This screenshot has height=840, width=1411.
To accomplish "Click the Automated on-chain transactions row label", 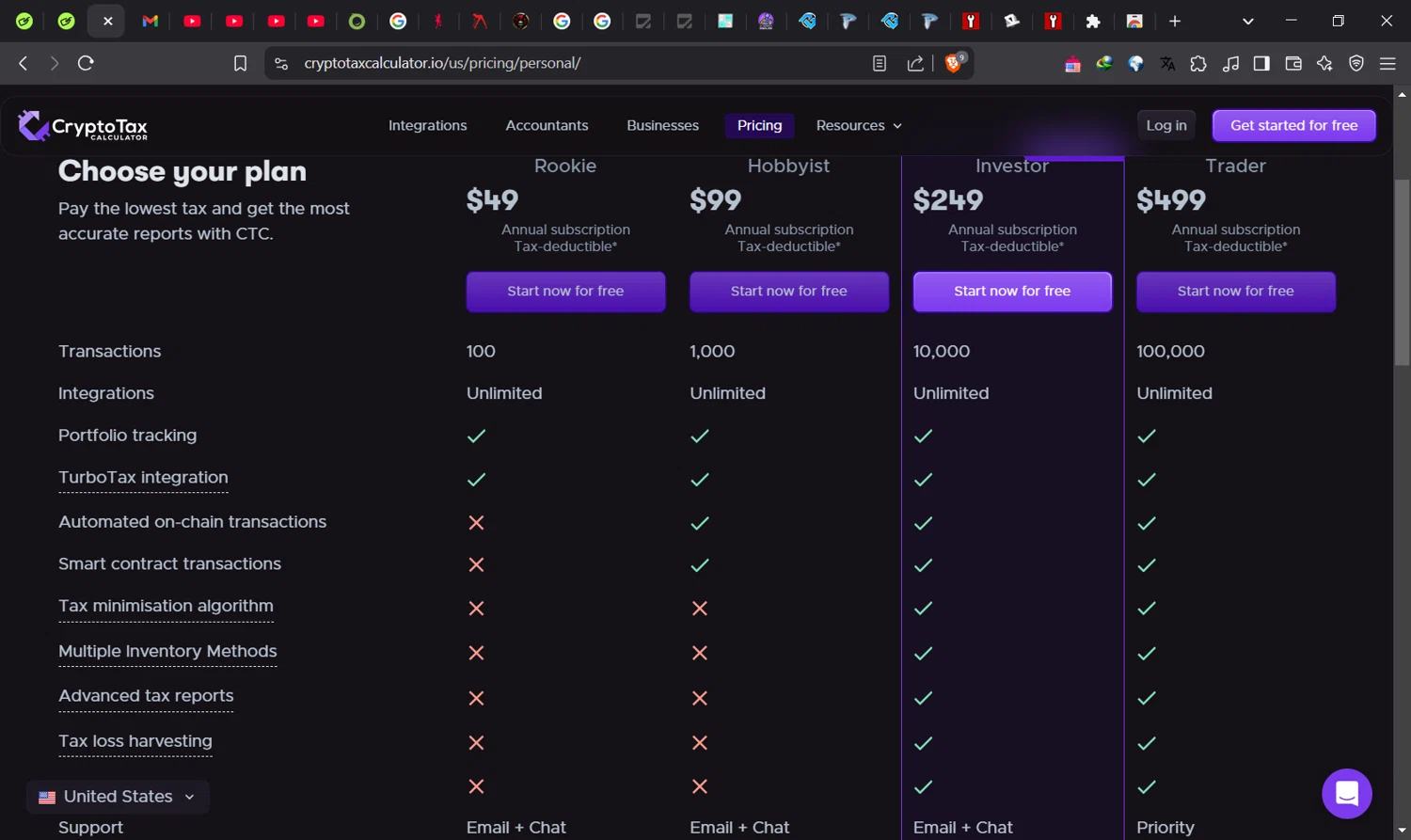I will click(192, 522).
